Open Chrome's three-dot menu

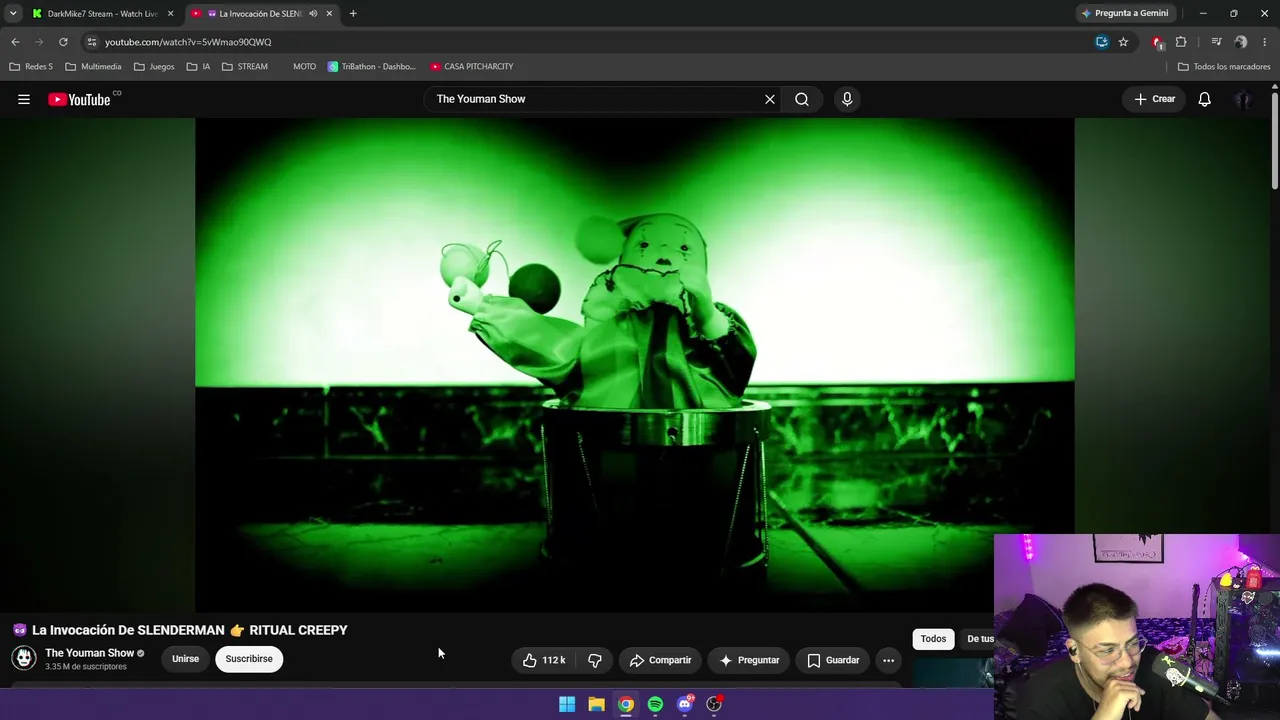tap(1265, 42)
